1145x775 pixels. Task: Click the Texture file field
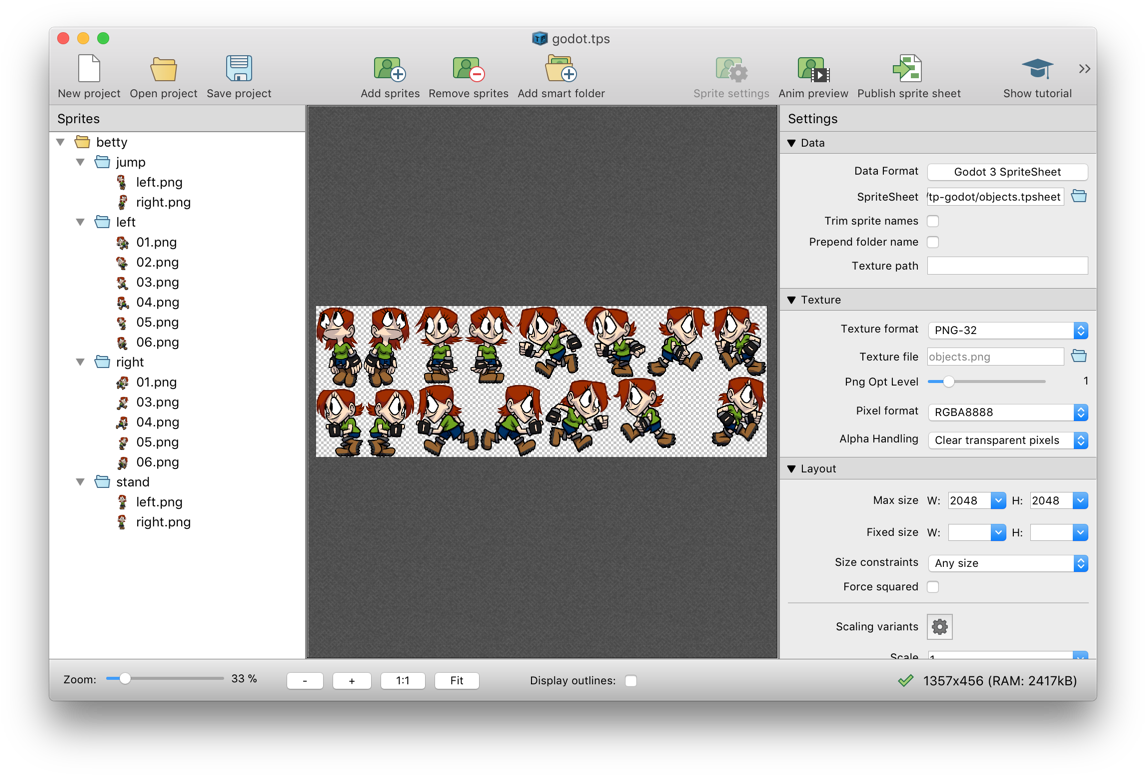pos(995,356)
